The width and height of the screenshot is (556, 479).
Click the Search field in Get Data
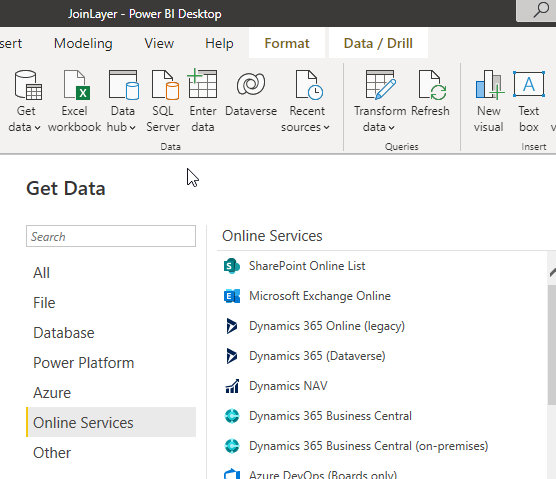[x=111, y=236]
